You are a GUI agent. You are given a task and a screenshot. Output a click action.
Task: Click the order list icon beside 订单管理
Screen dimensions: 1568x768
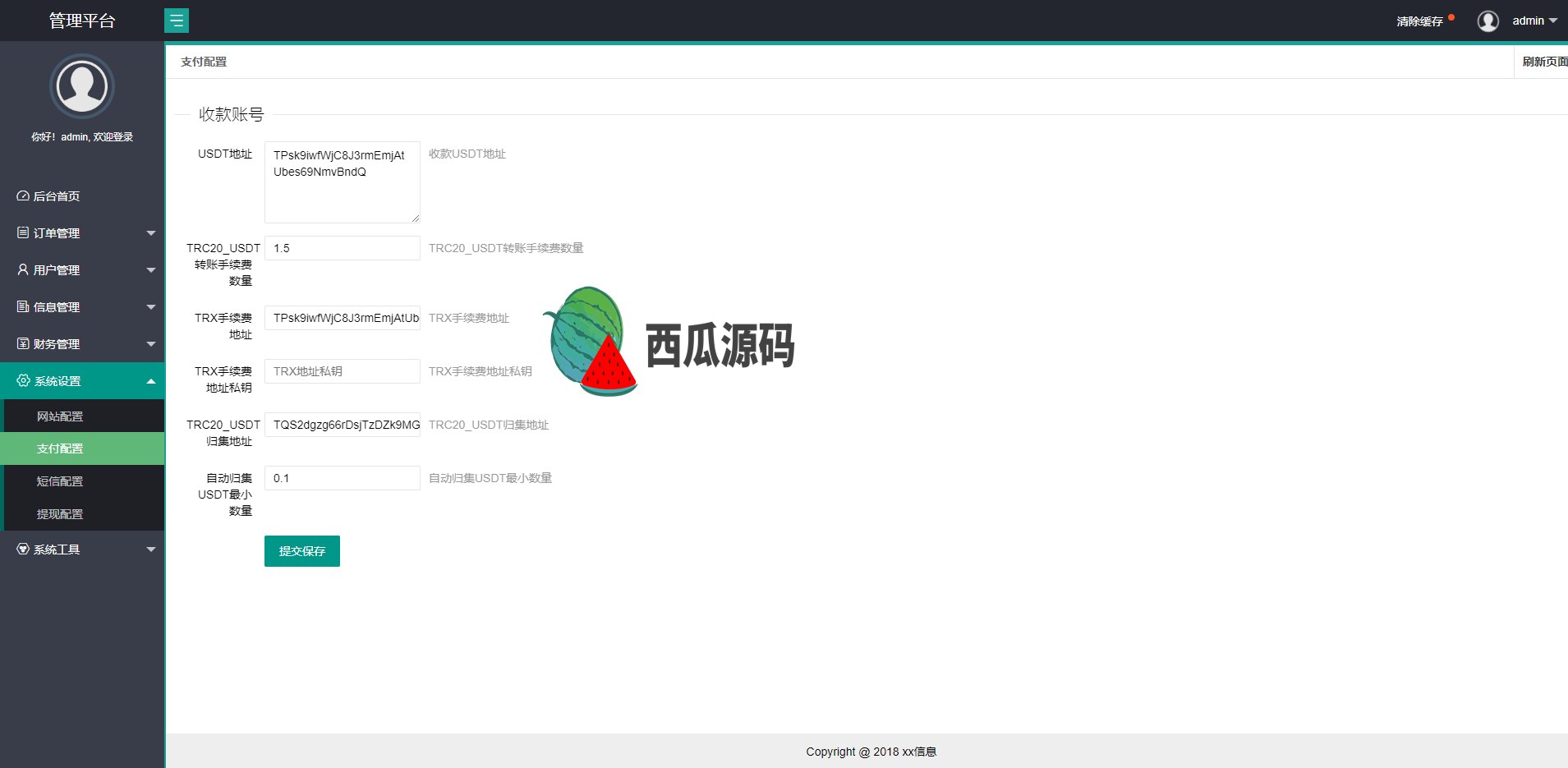23,232
